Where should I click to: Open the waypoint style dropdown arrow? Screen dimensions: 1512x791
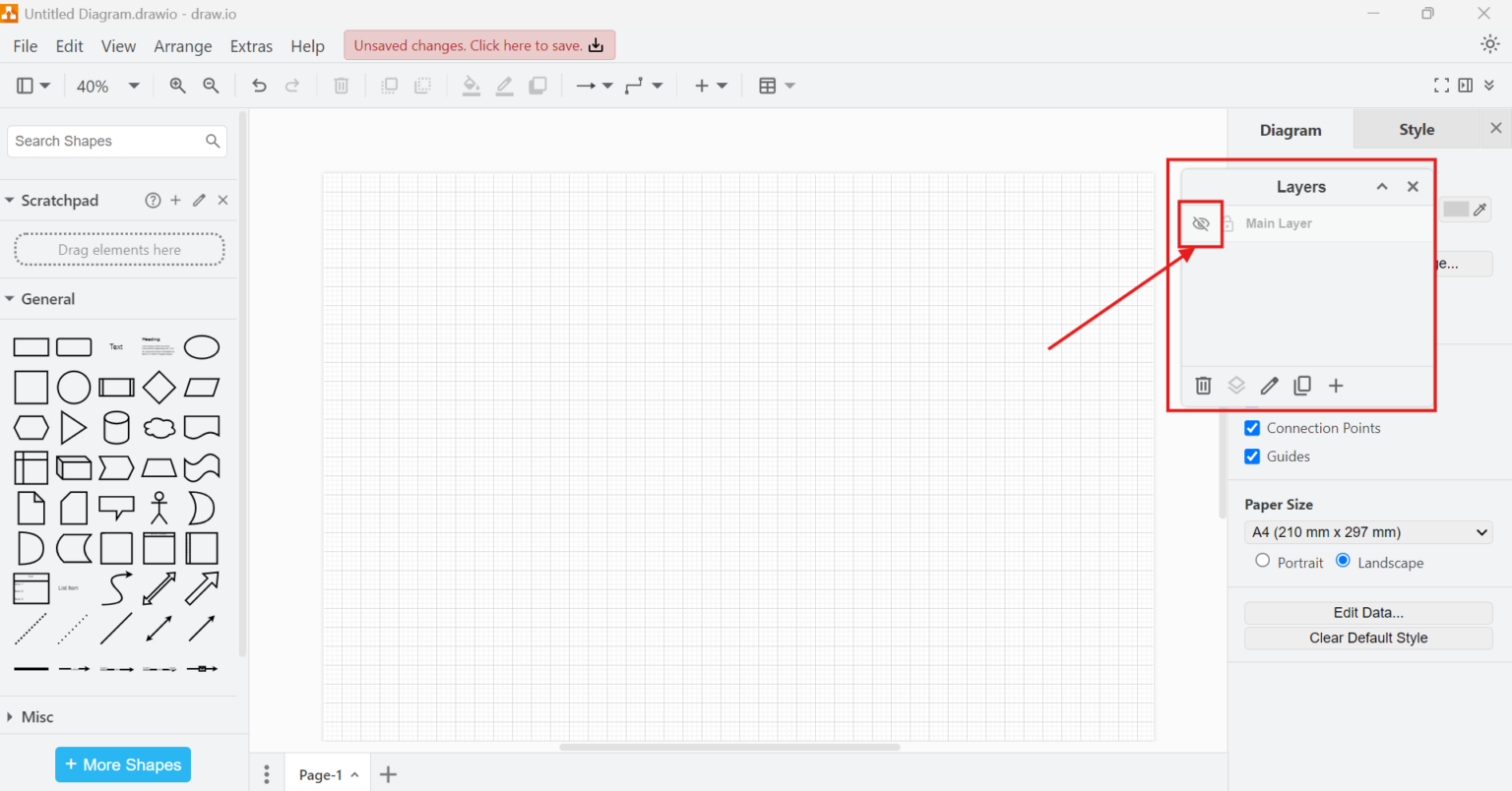pyautogui.click(x=657, y=86)
